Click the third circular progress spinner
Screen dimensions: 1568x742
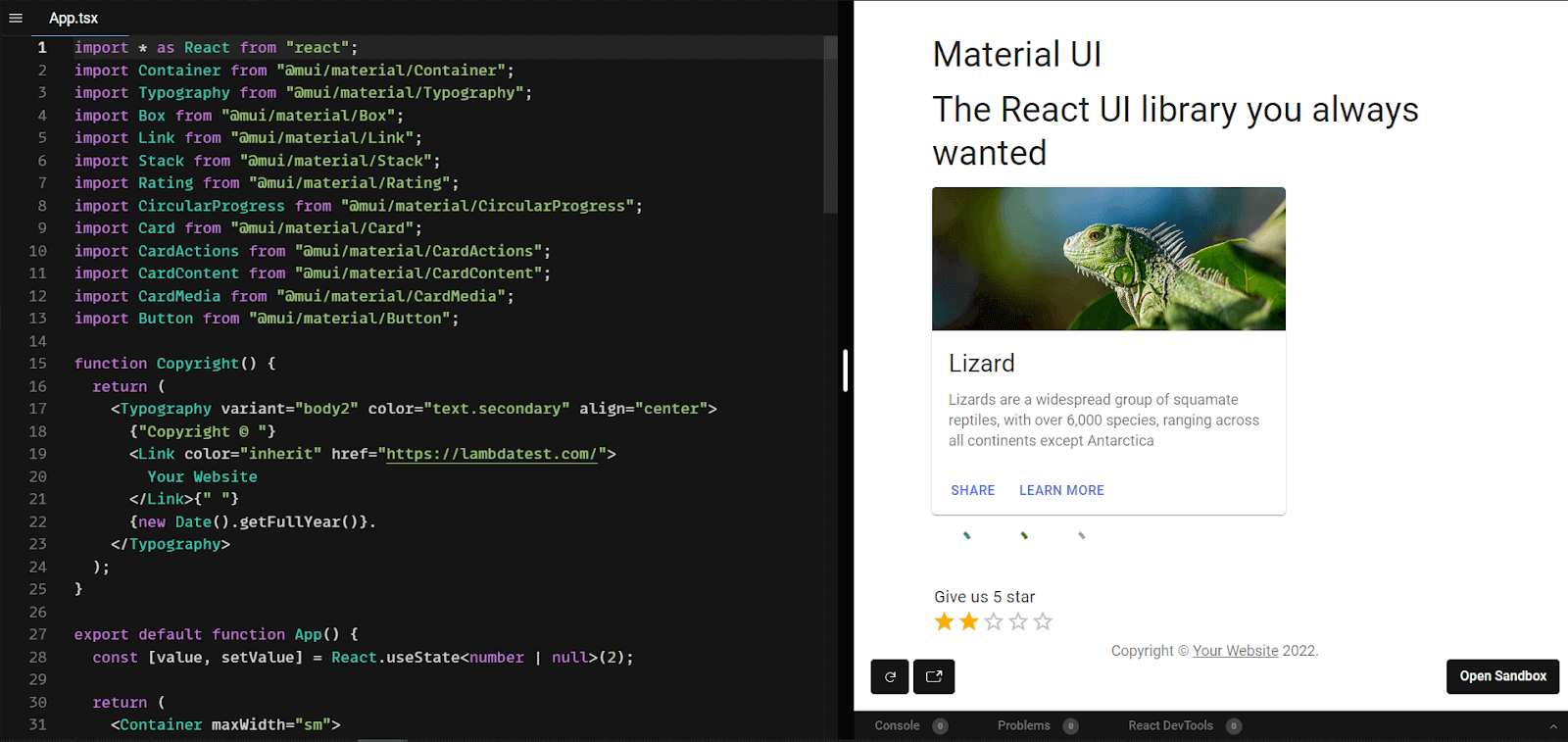(1081, 535)
